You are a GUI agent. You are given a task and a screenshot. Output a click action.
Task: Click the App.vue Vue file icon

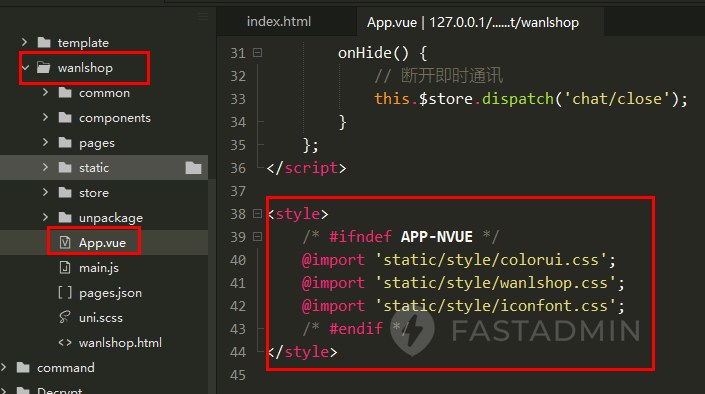point(65,242)
